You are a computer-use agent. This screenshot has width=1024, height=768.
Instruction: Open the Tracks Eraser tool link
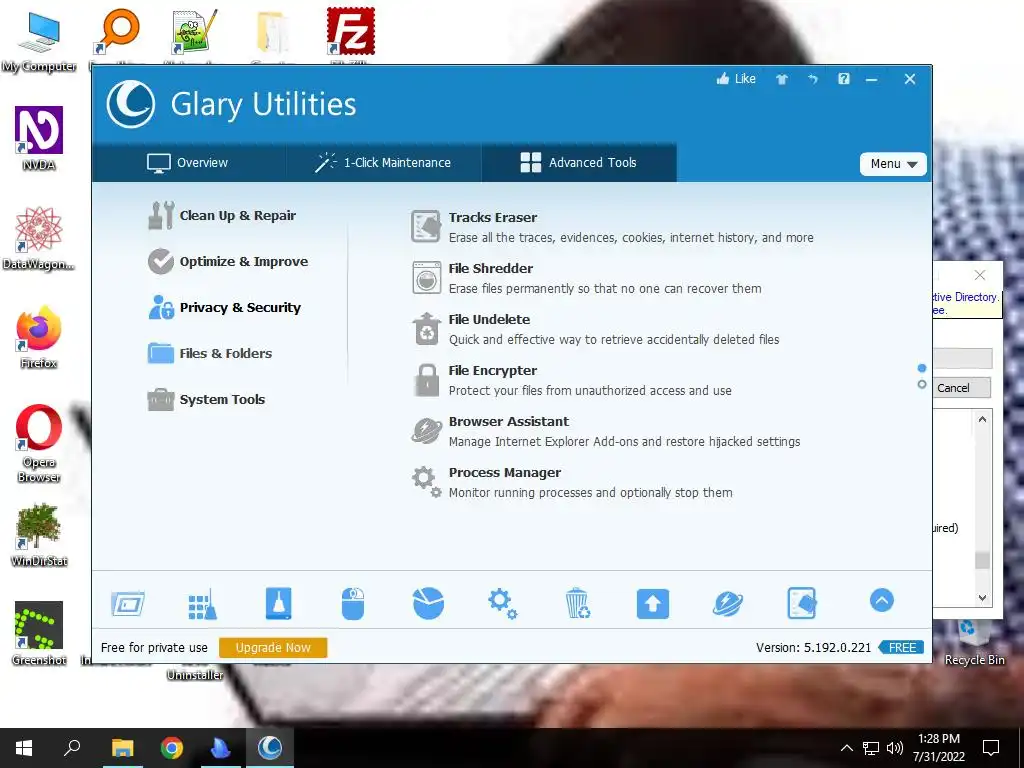coord(492,217)
